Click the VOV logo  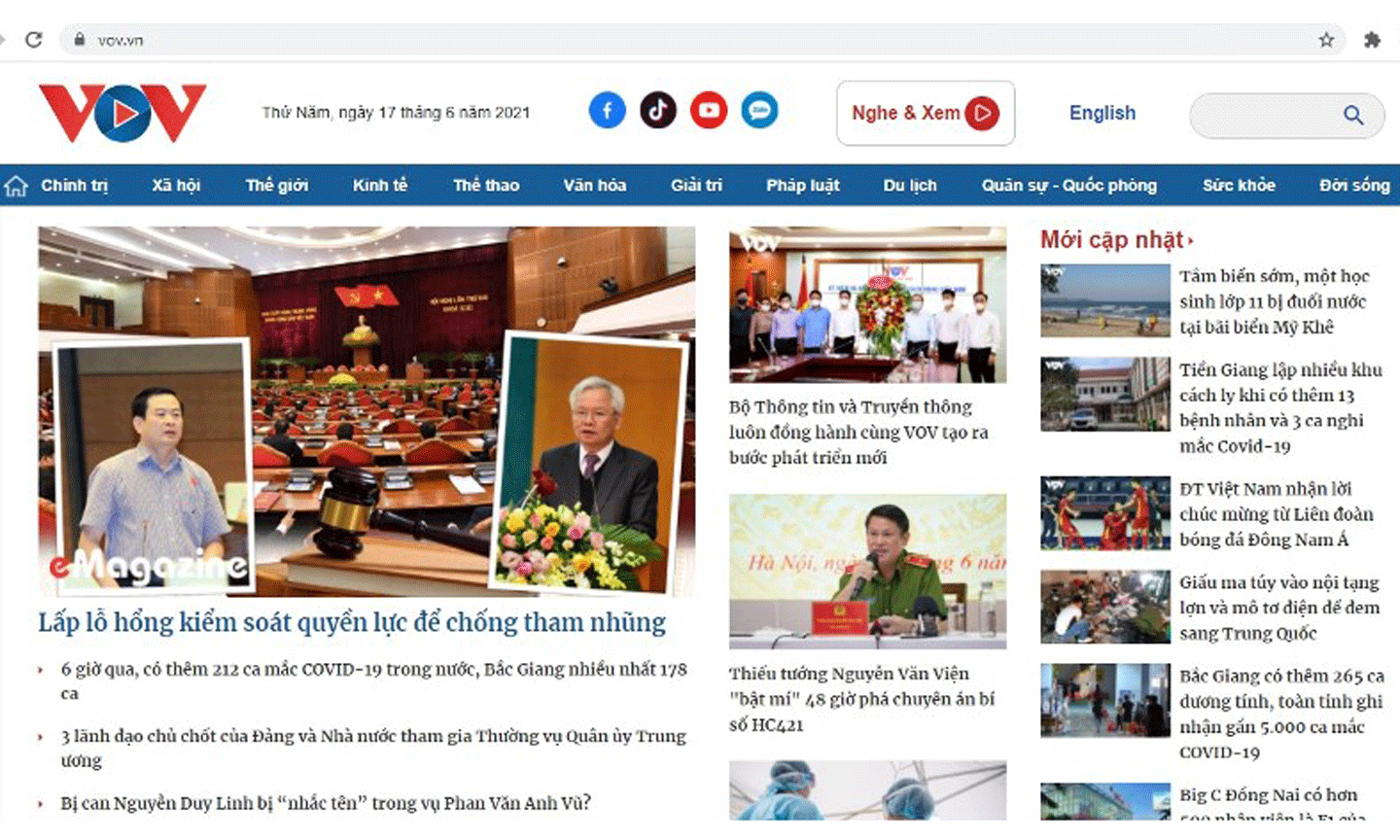pyautogui.click(x=122, y=112)
